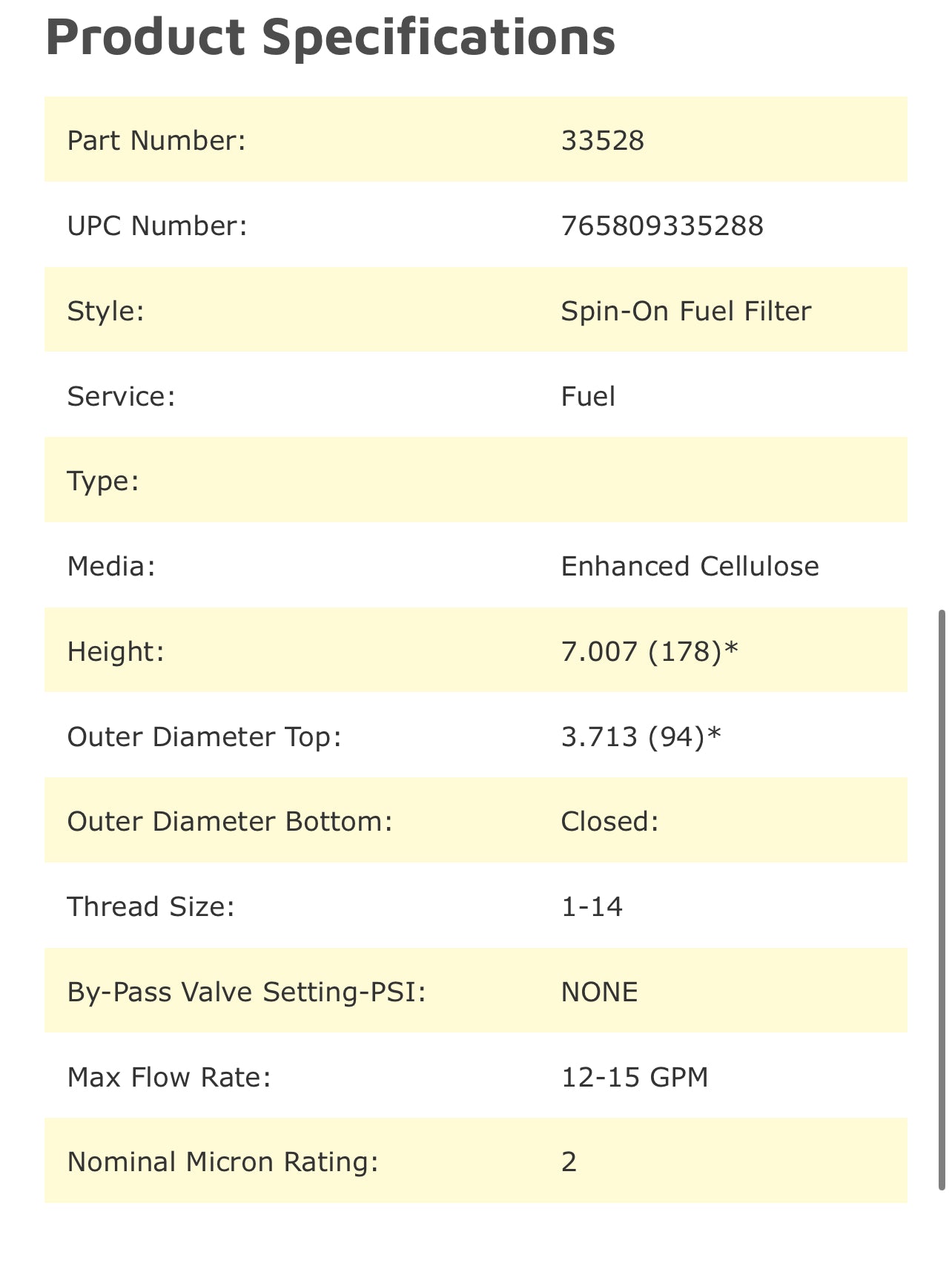Click the Nominal Micron Rating: label
Viewport: 952px width, 1275px height.
click(222, 1162)
